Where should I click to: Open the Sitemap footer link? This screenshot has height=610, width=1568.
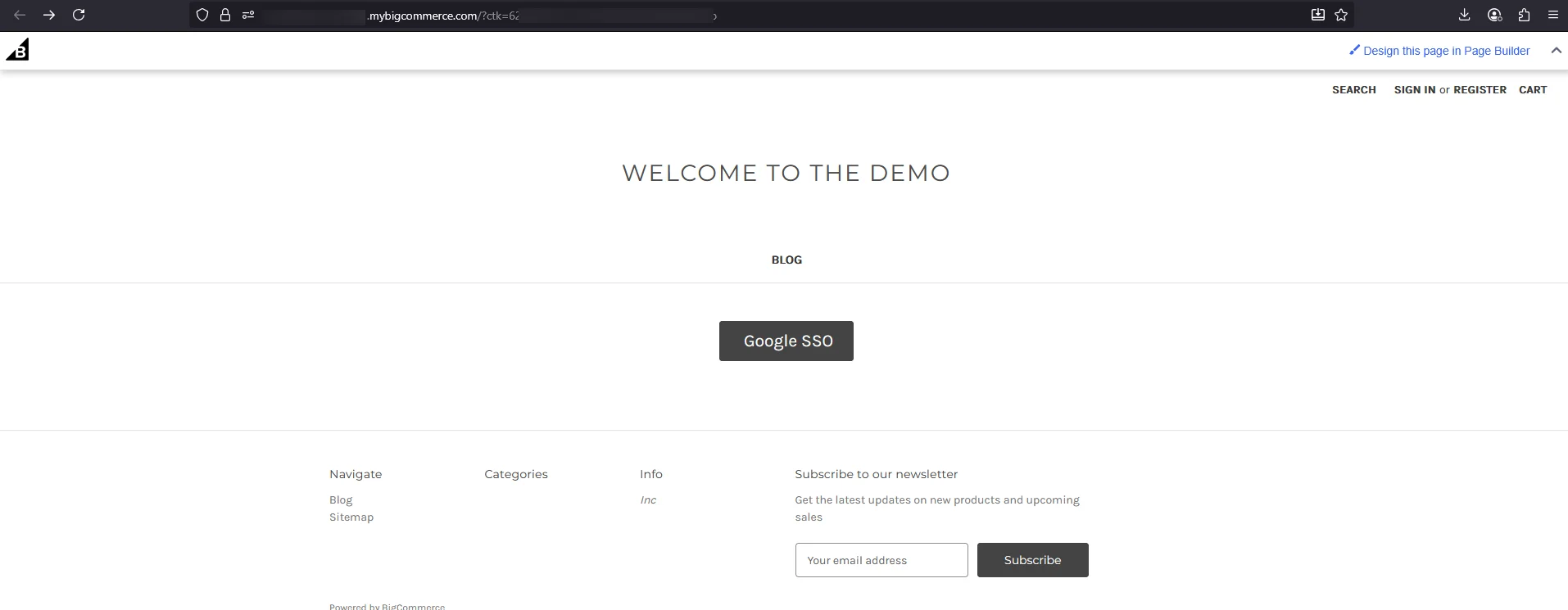click(351, 517)
